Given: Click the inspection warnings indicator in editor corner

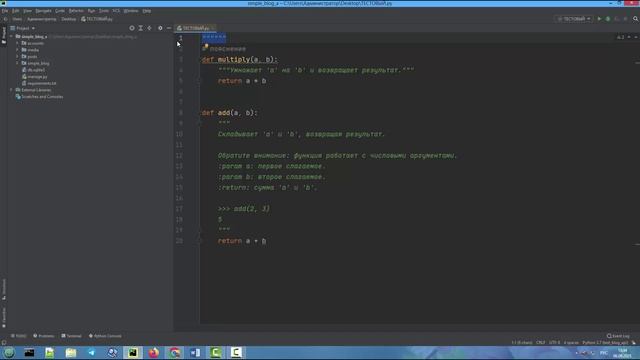Looking at the screenshot, I should point(620,37).
